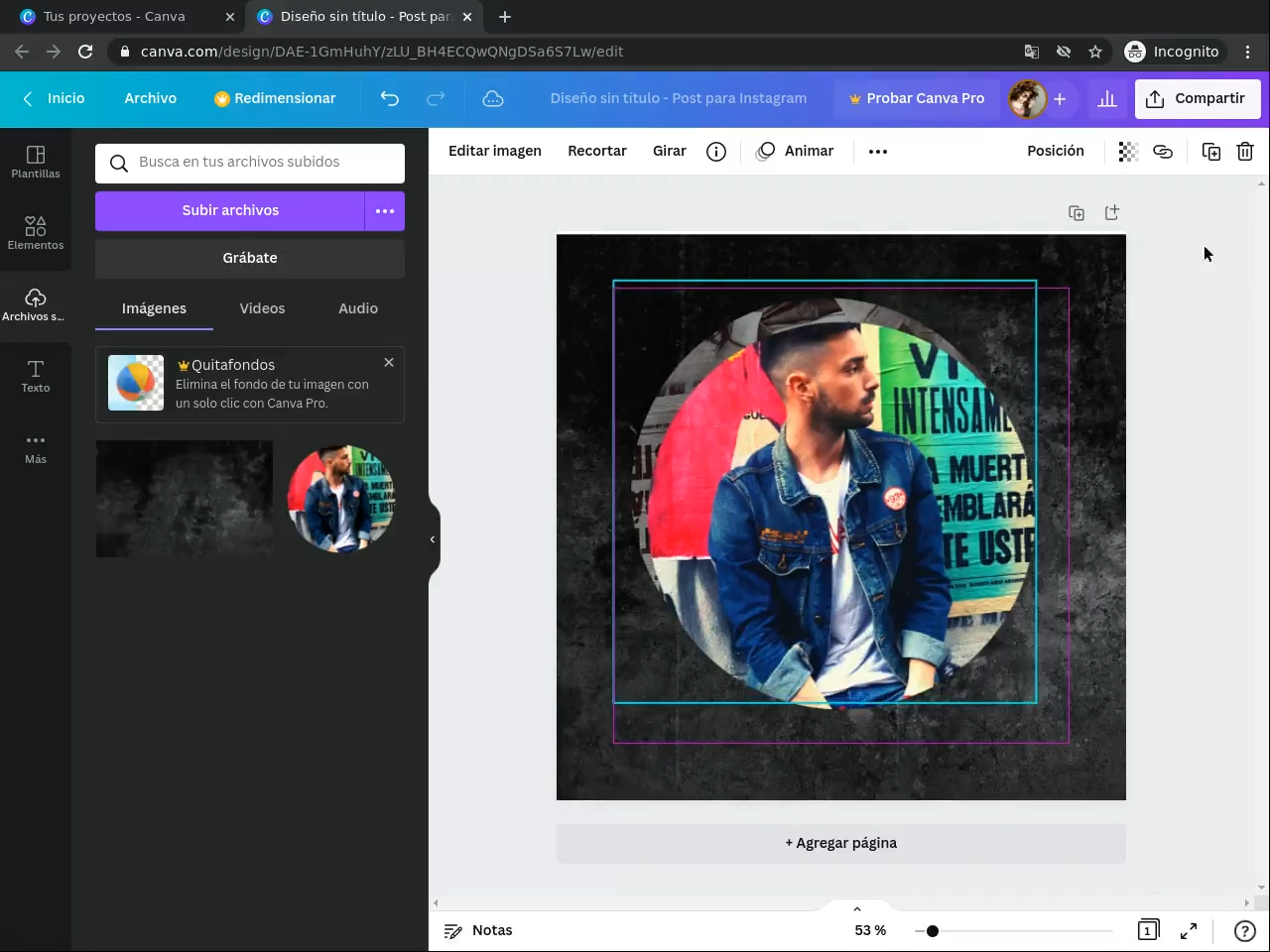Open upload options three-dot dropdown

tap(385, 210)
